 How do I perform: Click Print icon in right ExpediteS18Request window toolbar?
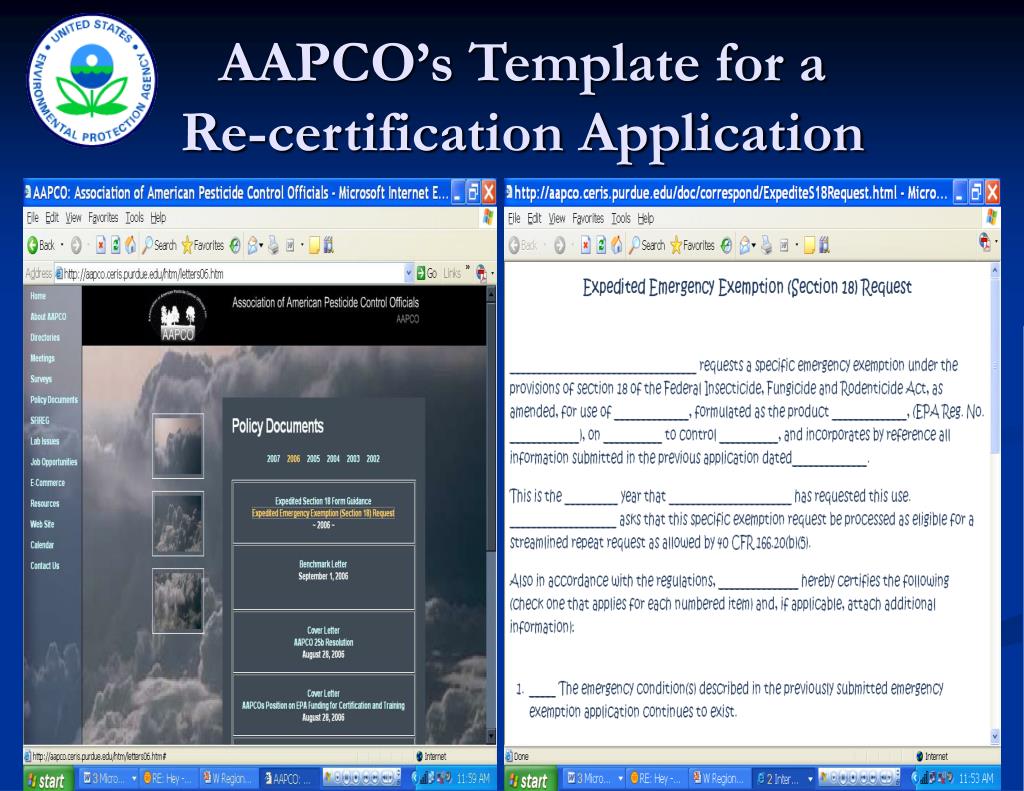click(x=766, y=246)
